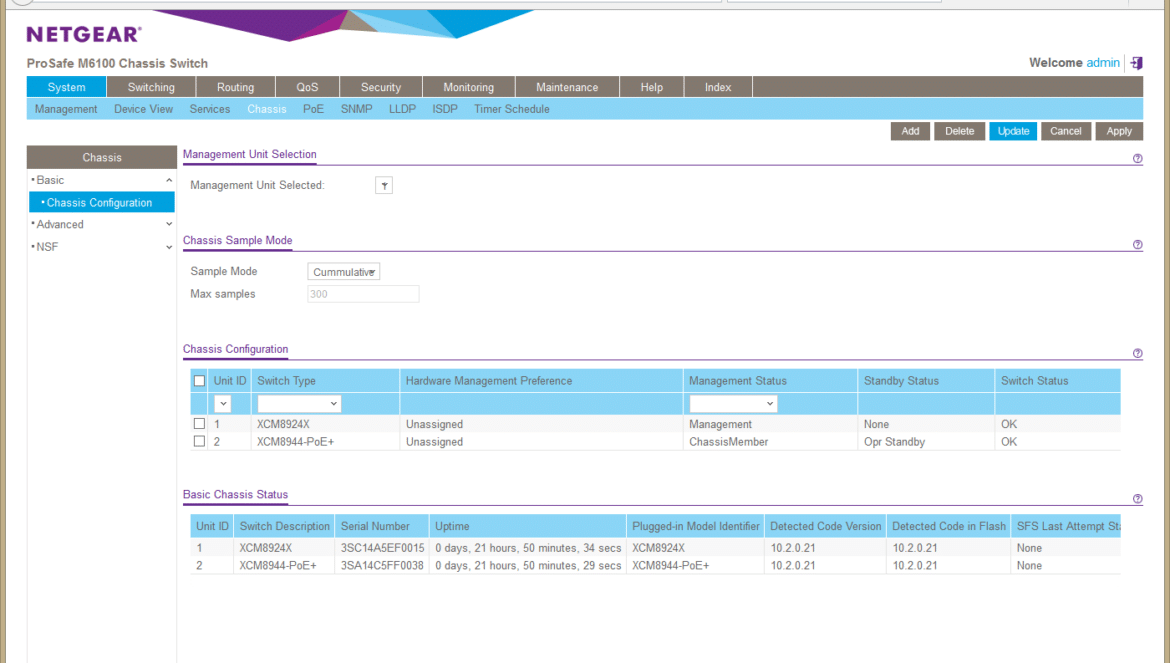Open the Maintenance tab

[567, 87]
